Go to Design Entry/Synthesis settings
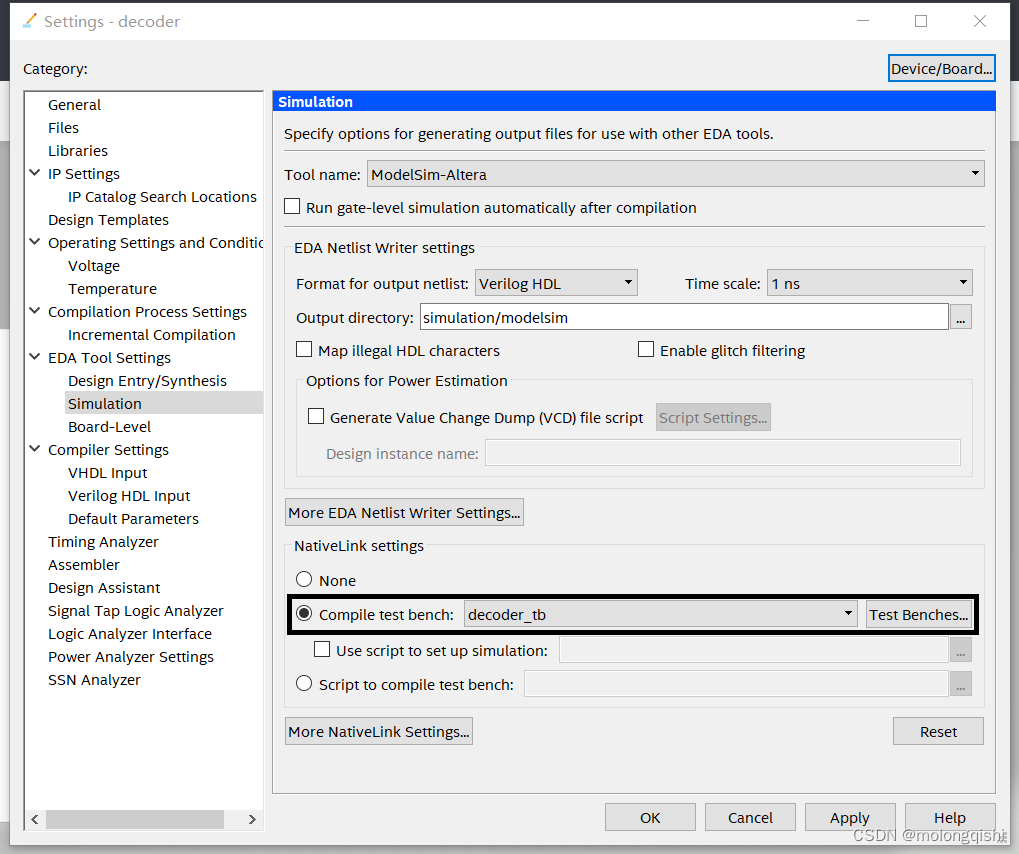 click(x=148, y=381)
